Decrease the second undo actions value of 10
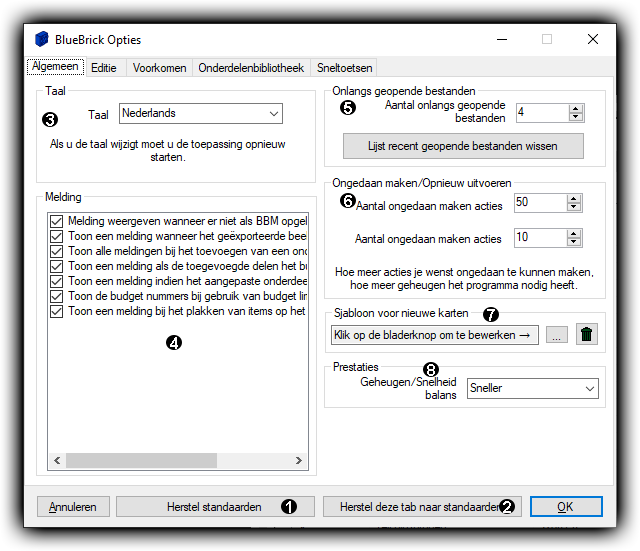The width and height of the screenshot is (640, 551). (573, 242)
